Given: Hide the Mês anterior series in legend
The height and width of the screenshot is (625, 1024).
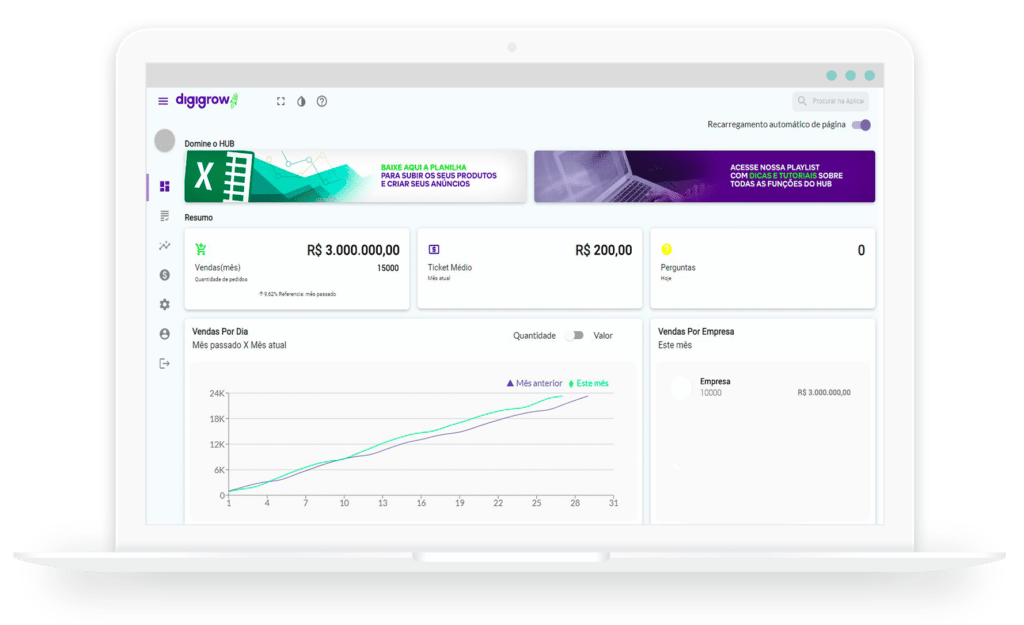Looking at the screenshot, I should pos(535,383).
